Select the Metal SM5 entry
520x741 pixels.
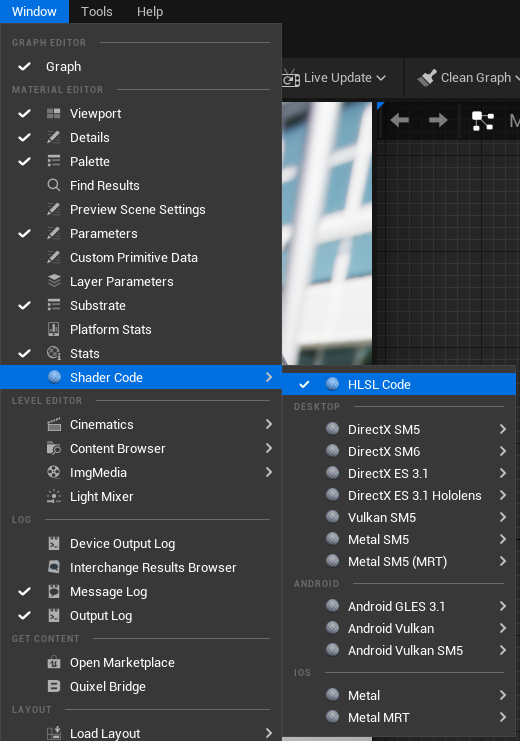coord(399,539)
